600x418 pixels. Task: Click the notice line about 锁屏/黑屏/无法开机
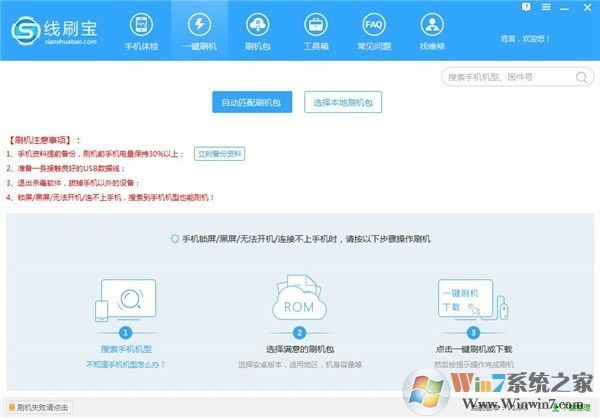[x=110, y=198]
